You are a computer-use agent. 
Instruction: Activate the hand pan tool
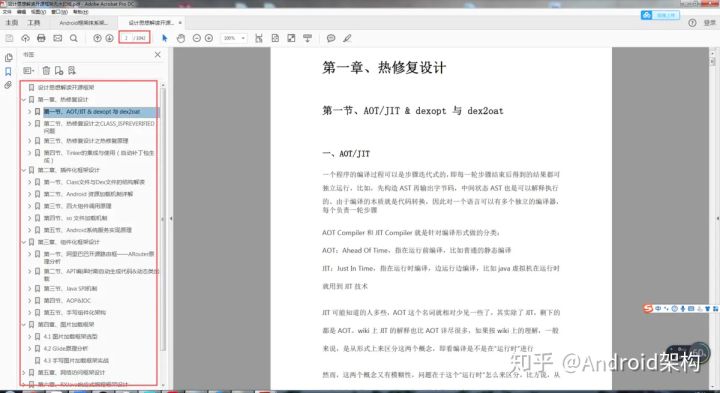coord(180,39)
